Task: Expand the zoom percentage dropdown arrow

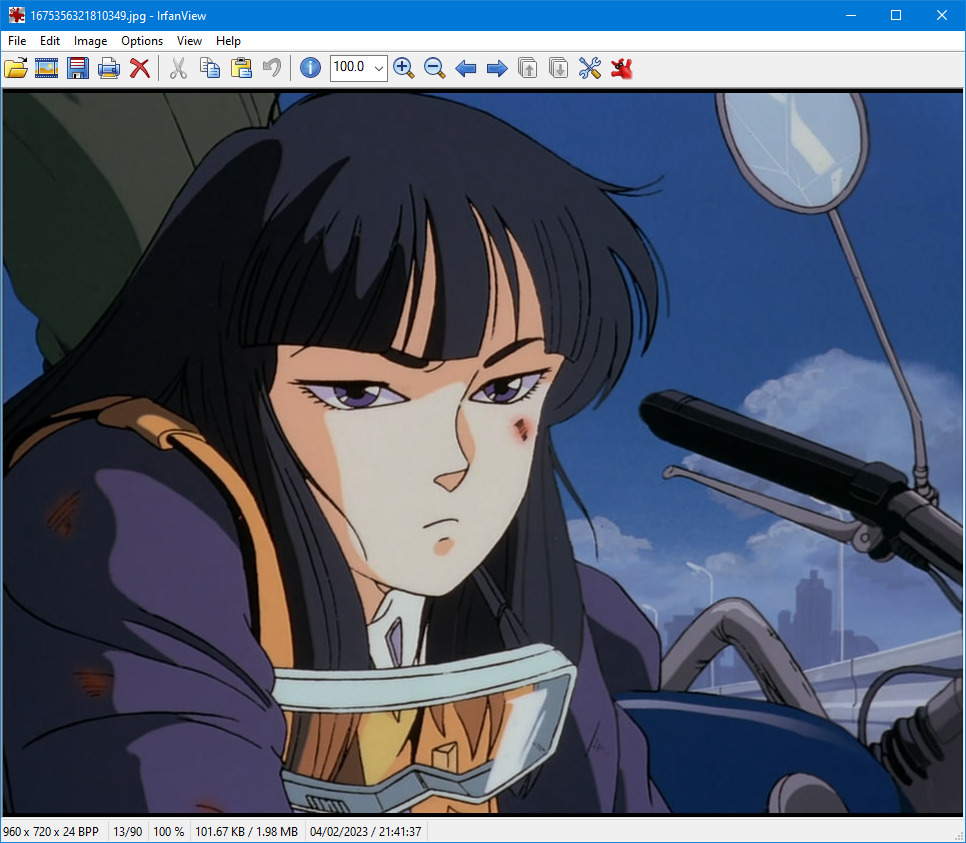Action: (x=379, y=68)
